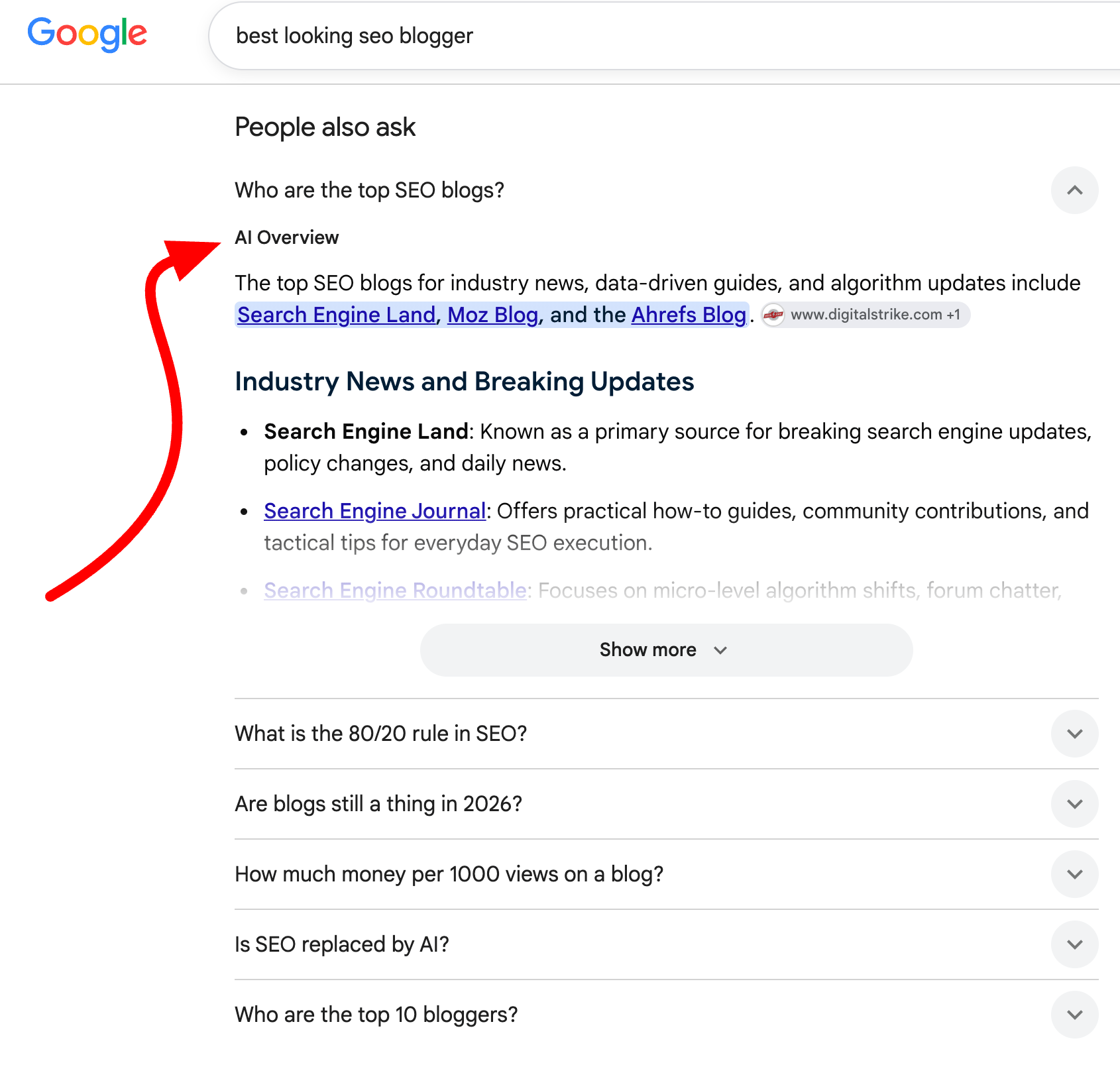Image resolution: width=1120 pixels, height=1067 pixels.
Task: Expand 'What is the 80/20 rule in SEO?'
Action: point(666,734)
